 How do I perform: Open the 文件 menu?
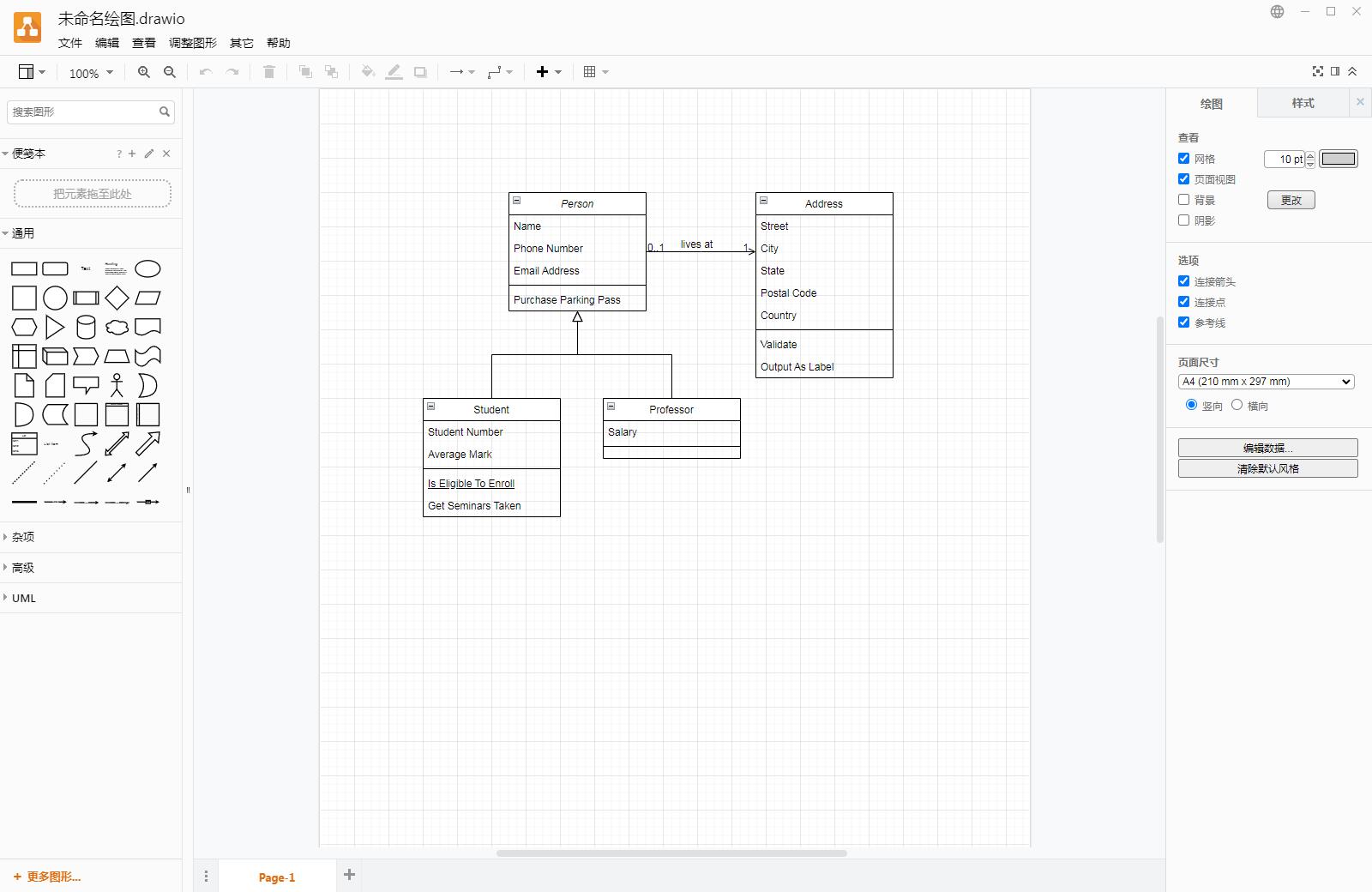(69, 43)
